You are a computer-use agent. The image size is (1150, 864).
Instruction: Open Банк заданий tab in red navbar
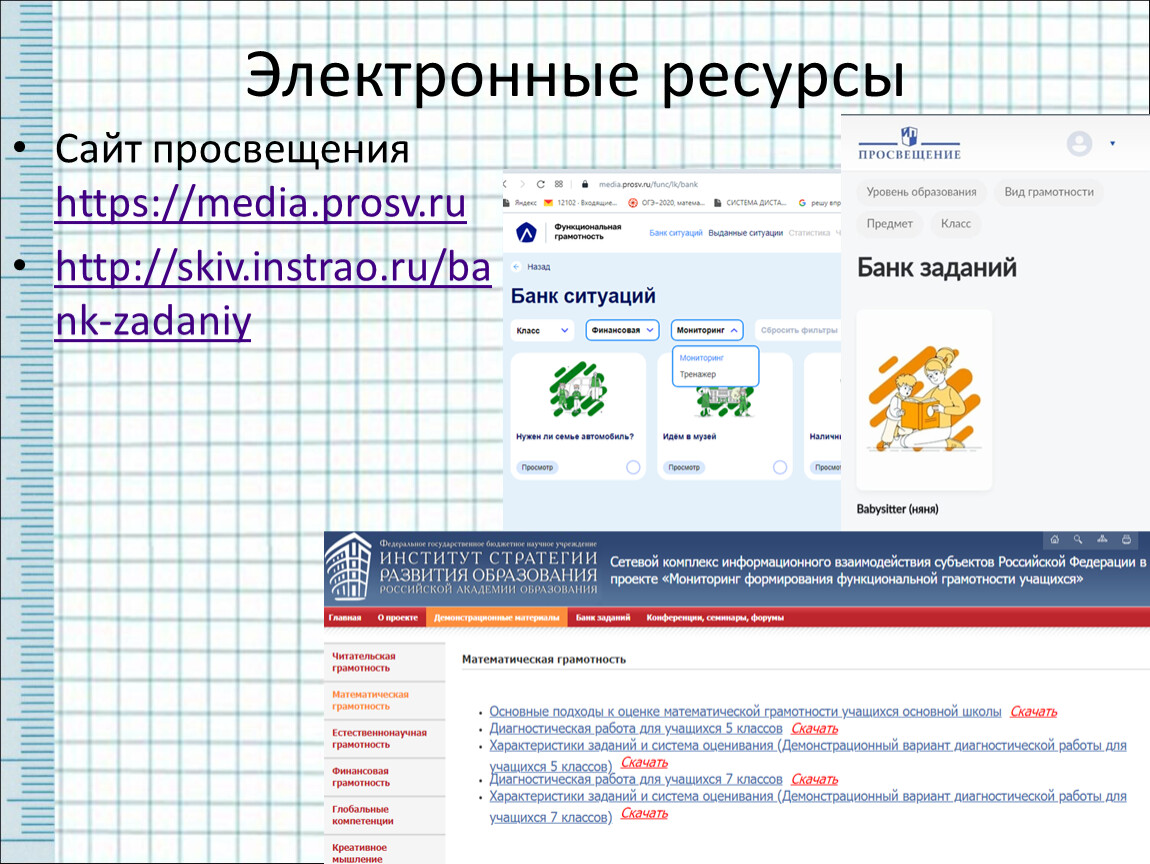tap(603, 618)
